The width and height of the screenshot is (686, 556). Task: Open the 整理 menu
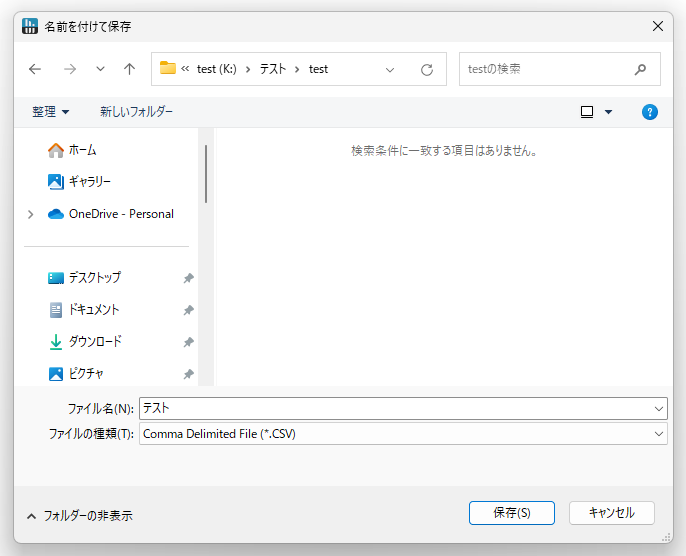click(x=50, y=112)
